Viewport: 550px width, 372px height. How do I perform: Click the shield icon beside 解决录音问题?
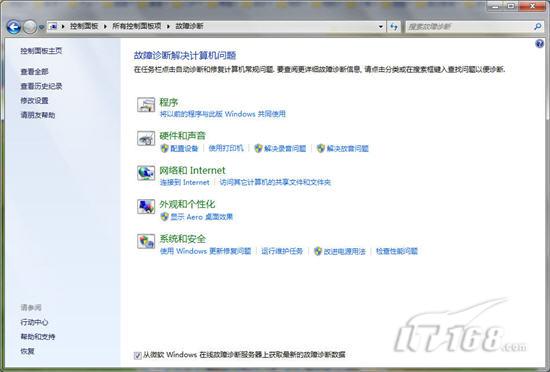click(x=259, y=148)
